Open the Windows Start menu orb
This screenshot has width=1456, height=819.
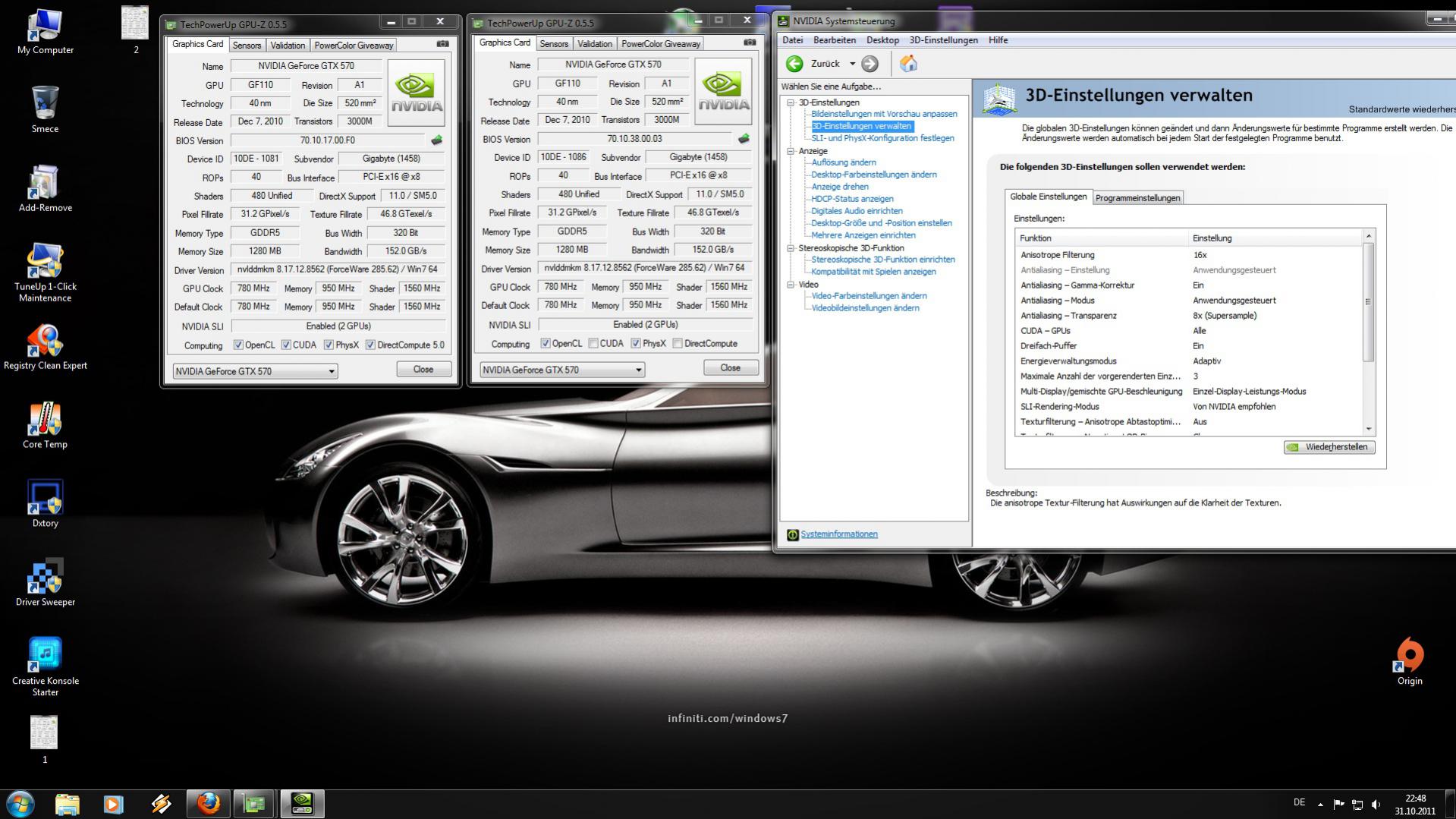click(20, 803)
